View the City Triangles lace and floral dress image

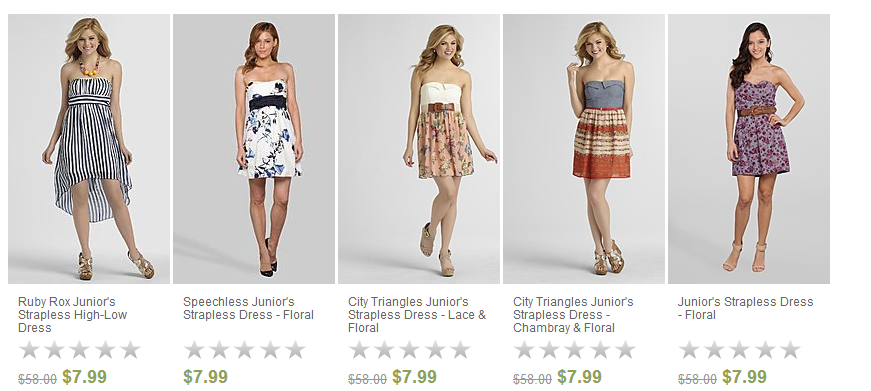(419, 149)
